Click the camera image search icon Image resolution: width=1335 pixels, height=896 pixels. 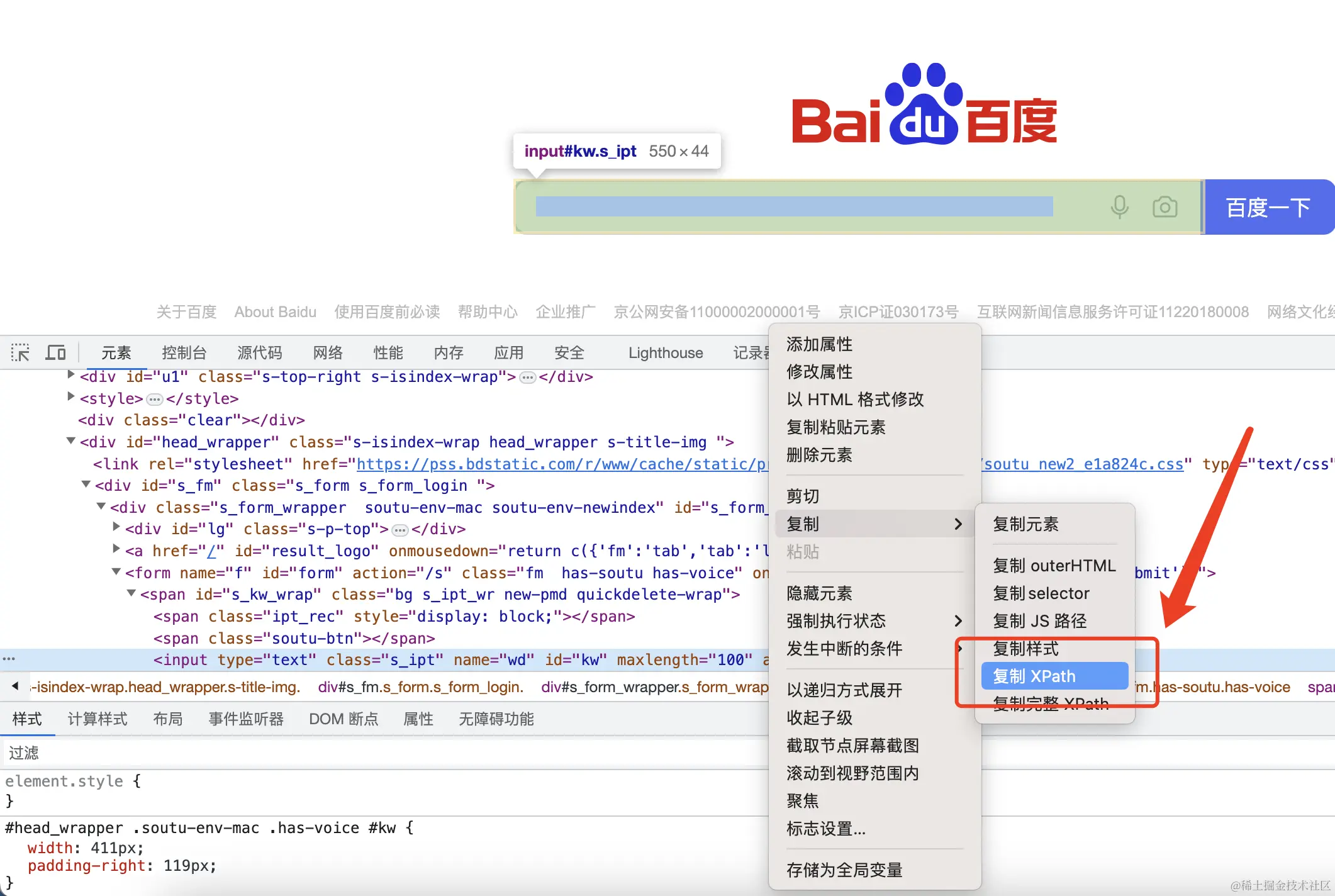pyautogui.click(x=1165, y=207)
